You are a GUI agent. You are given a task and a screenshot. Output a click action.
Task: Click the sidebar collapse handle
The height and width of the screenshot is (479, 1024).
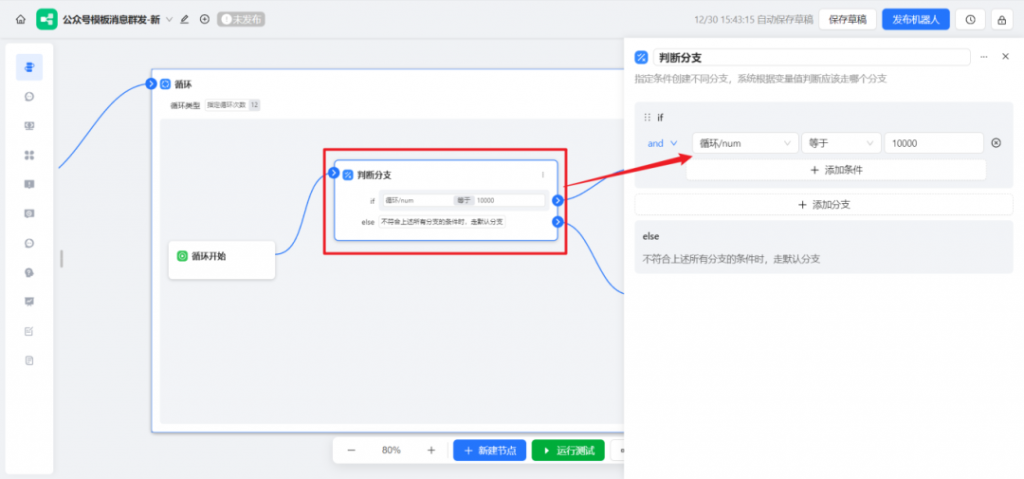(x=62, y=258)
